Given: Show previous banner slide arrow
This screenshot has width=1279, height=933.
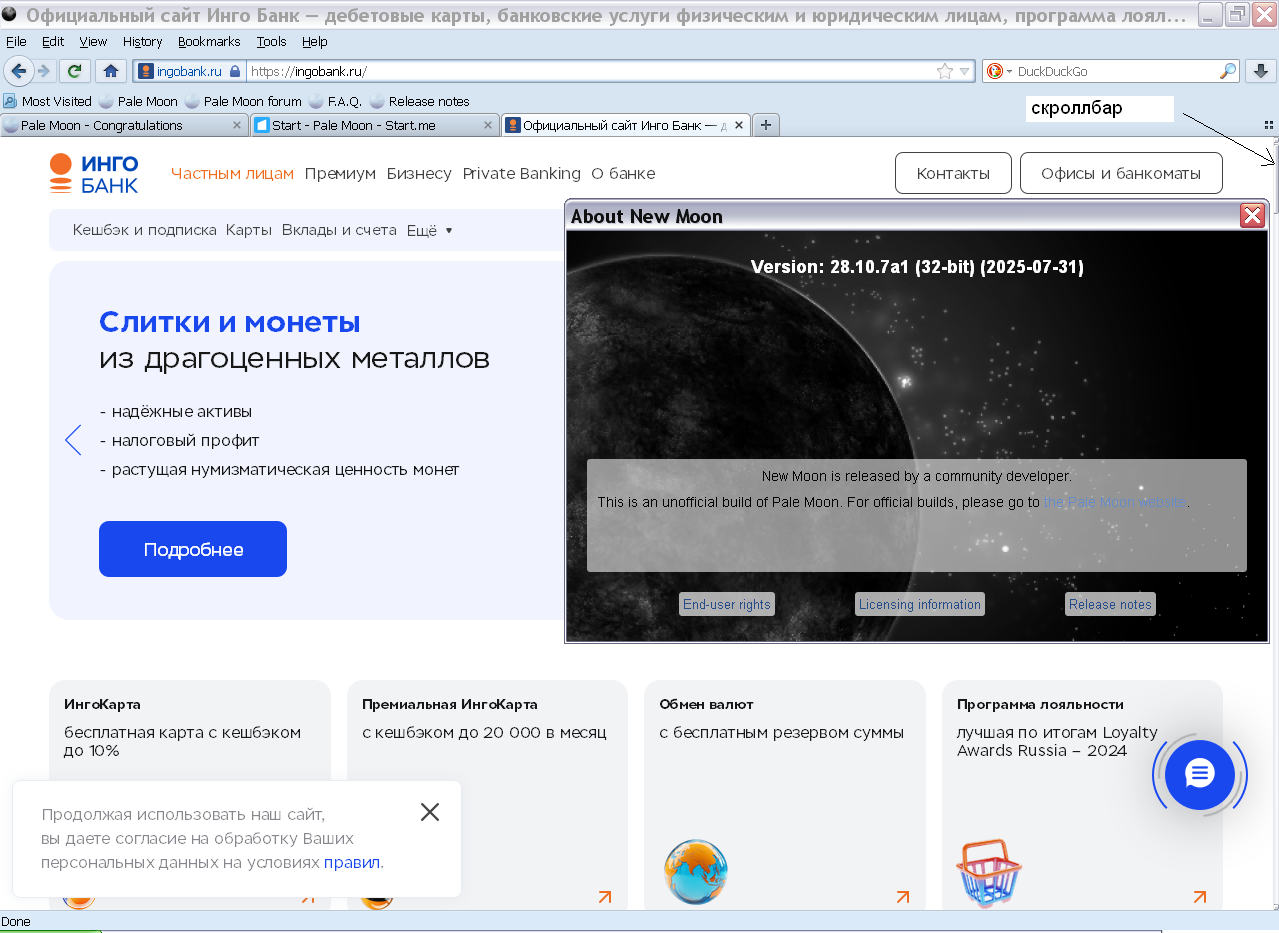Looking at the screenshot, I should coord(73,440).
